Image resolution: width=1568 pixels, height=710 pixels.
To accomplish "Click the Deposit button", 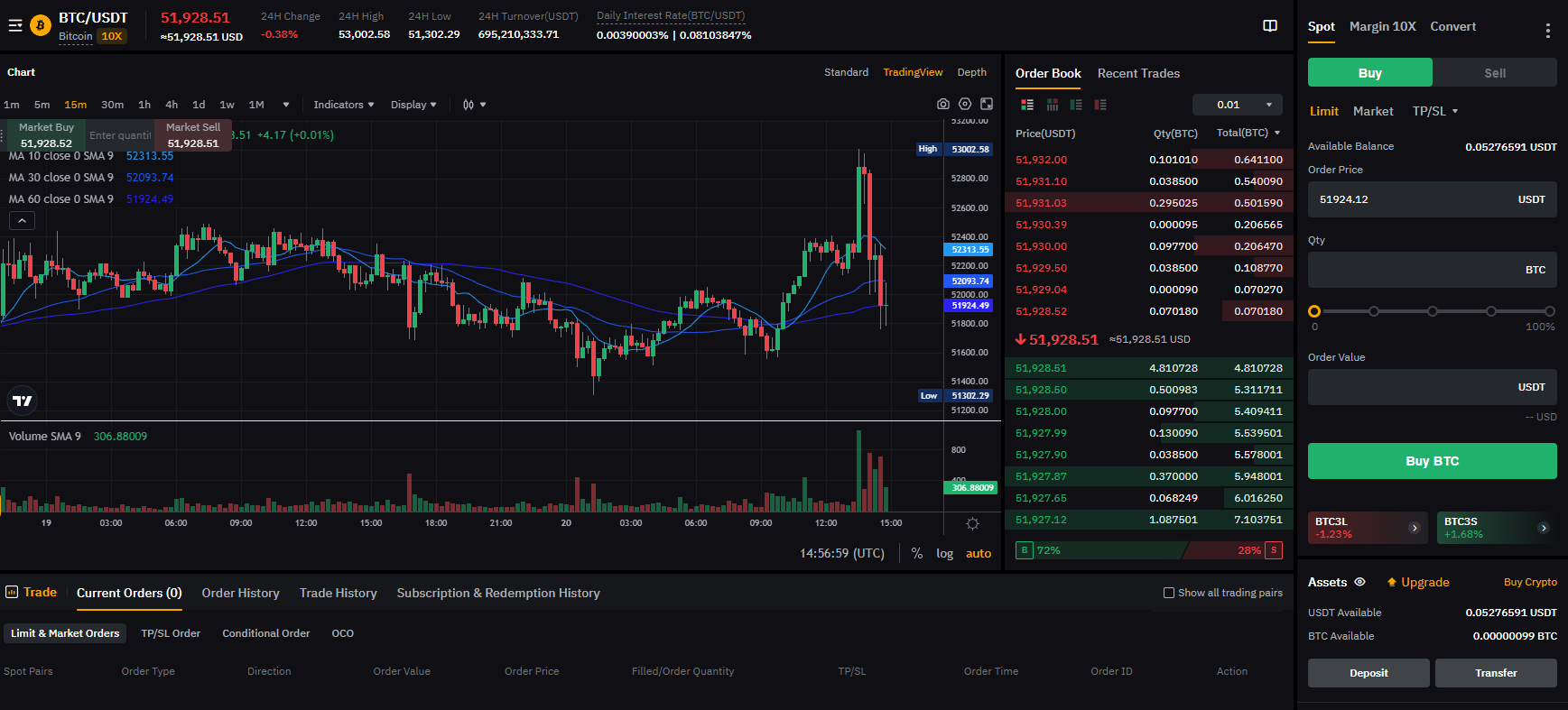I will (x=1369, y=673).
